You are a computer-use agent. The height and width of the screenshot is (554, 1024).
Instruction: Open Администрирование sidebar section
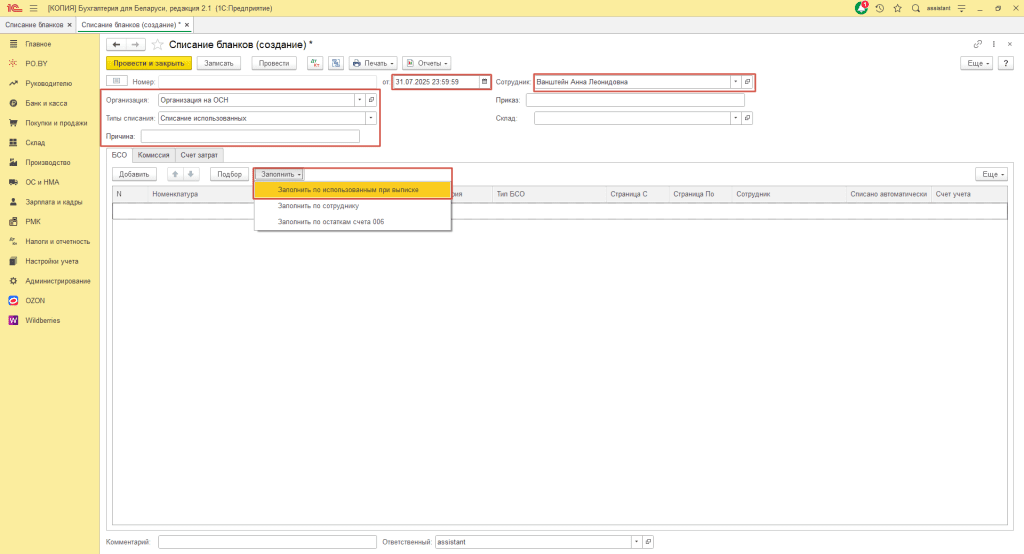pos(57,281)
